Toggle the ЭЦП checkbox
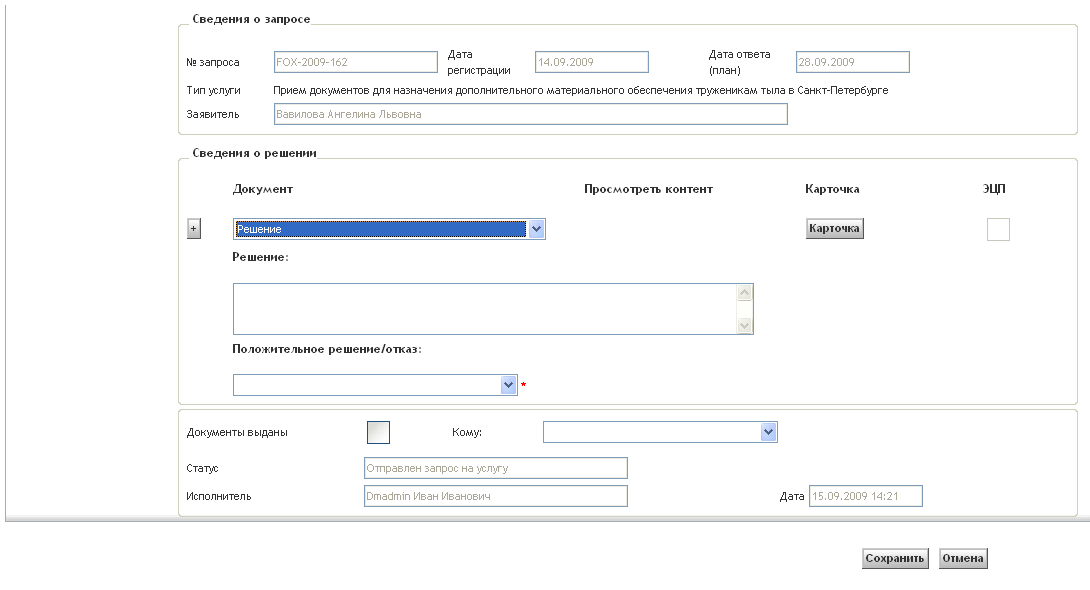 [998, 229]
